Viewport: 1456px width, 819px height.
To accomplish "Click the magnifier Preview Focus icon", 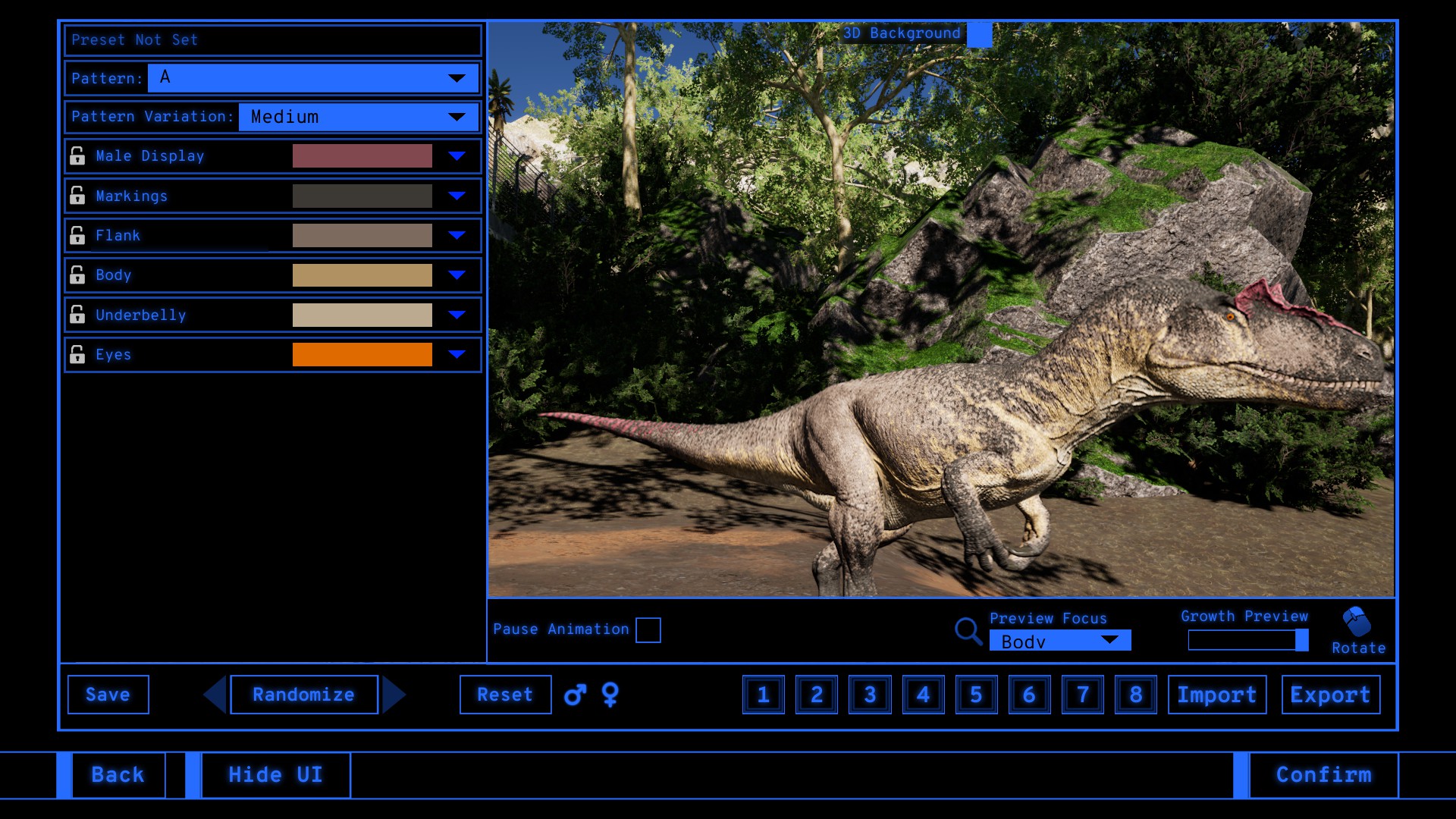I will (968, 630).
